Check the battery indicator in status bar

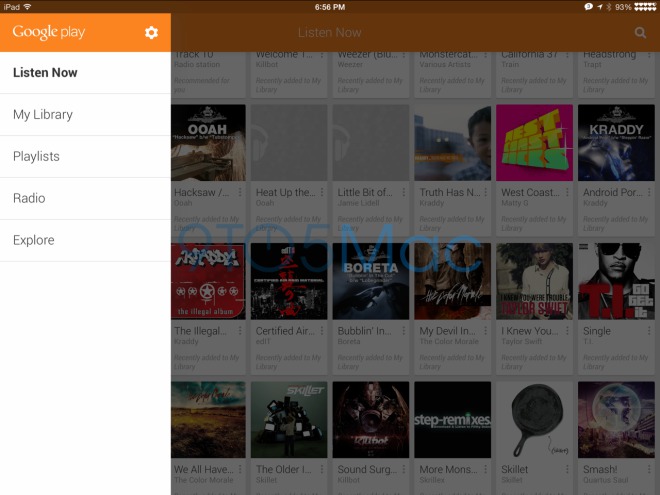coord(645,7)
